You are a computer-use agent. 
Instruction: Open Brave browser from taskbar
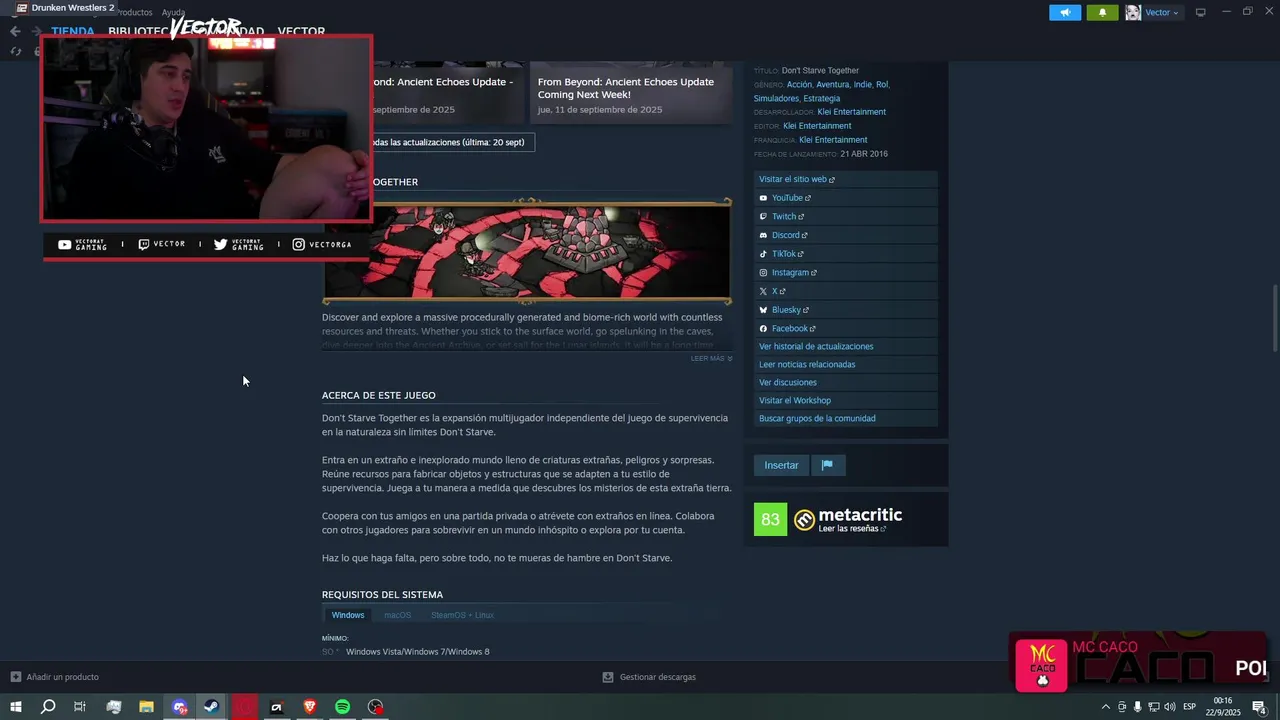(x=310, y=707)
